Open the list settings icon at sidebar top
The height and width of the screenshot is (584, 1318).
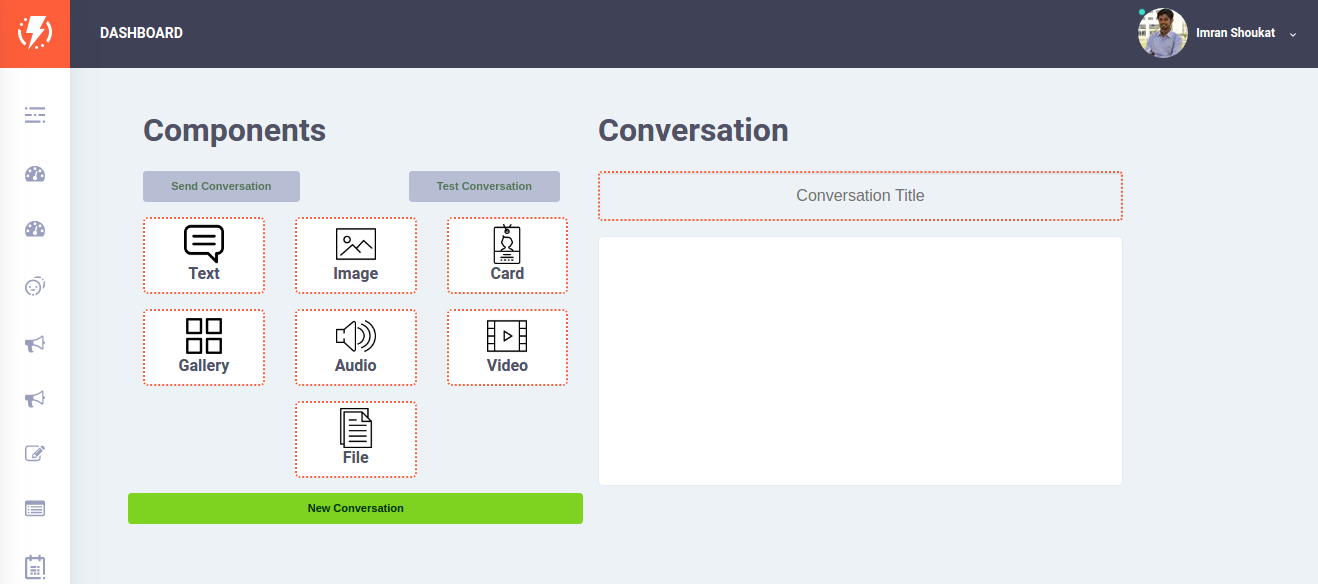point(35,115)
